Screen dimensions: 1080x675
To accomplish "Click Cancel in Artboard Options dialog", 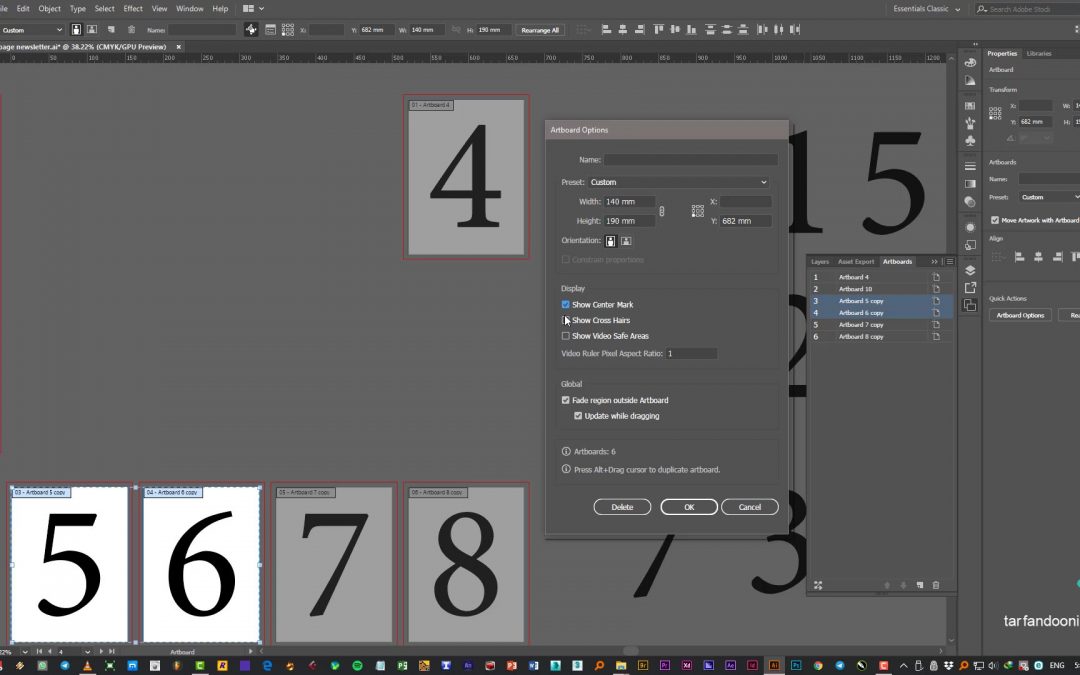I will point(749,507).
